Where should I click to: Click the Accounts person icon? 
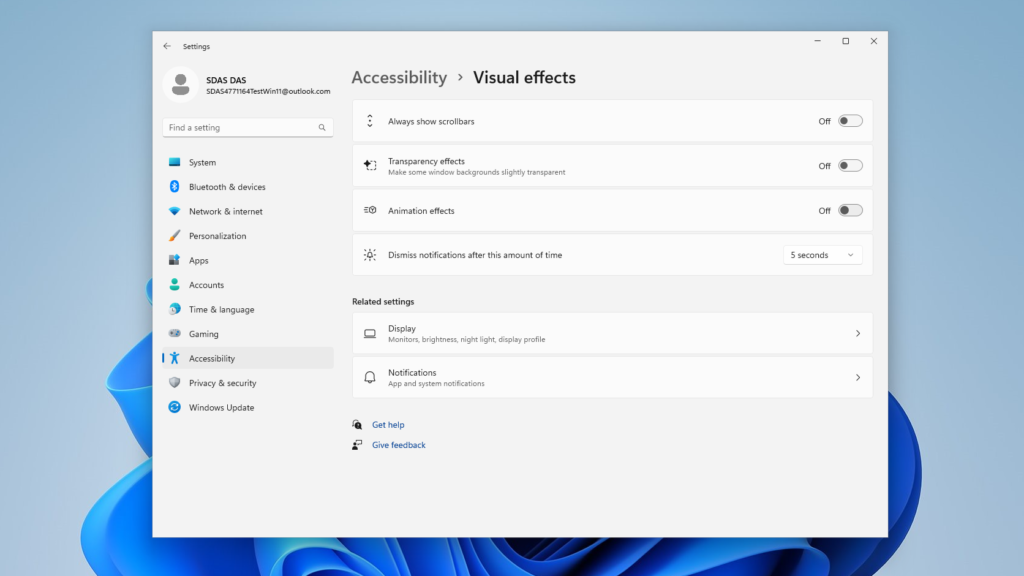tap(174, 285)
